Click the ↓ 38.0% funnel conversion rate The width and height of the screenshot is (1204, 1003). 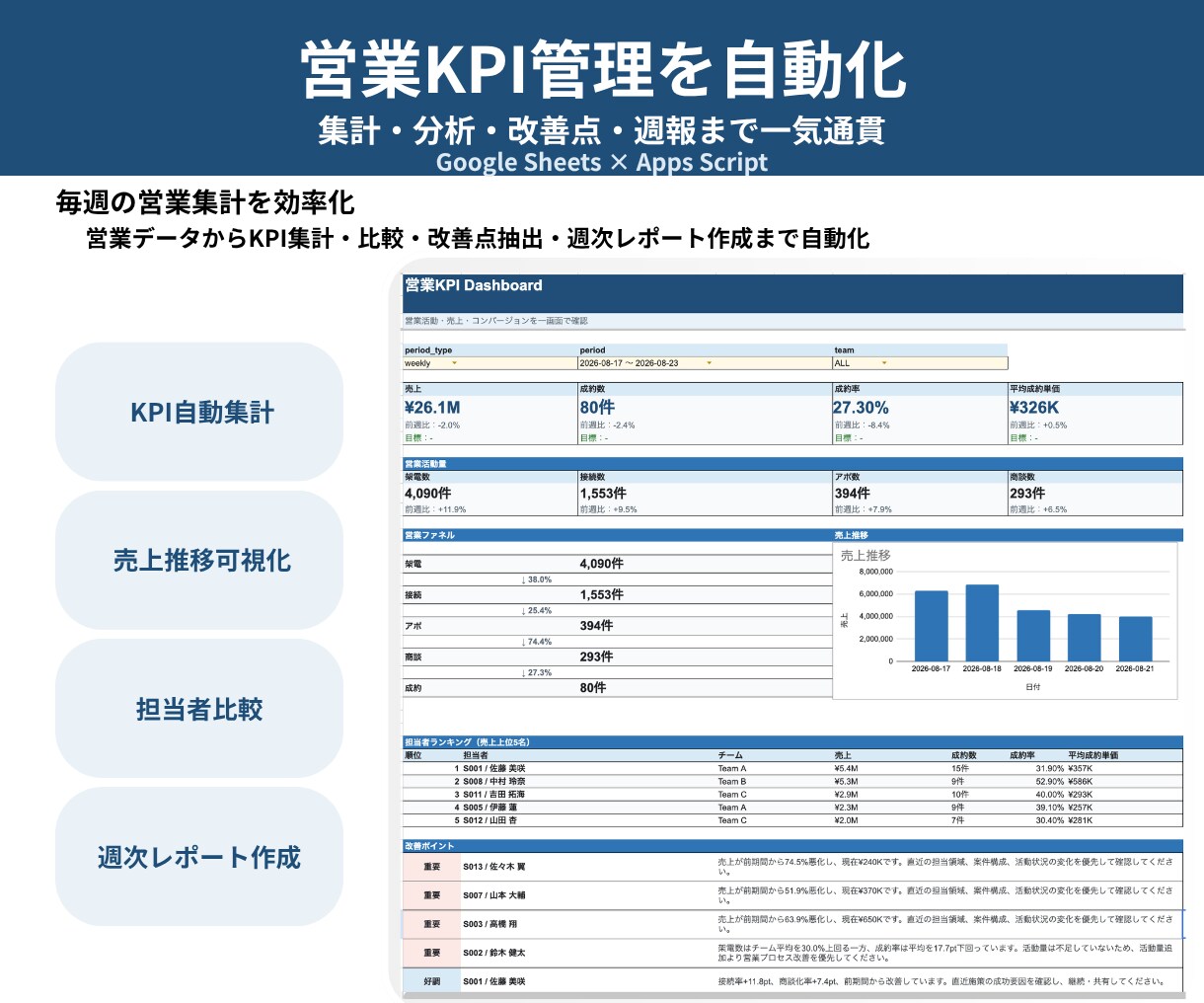[x=537, y=579]
